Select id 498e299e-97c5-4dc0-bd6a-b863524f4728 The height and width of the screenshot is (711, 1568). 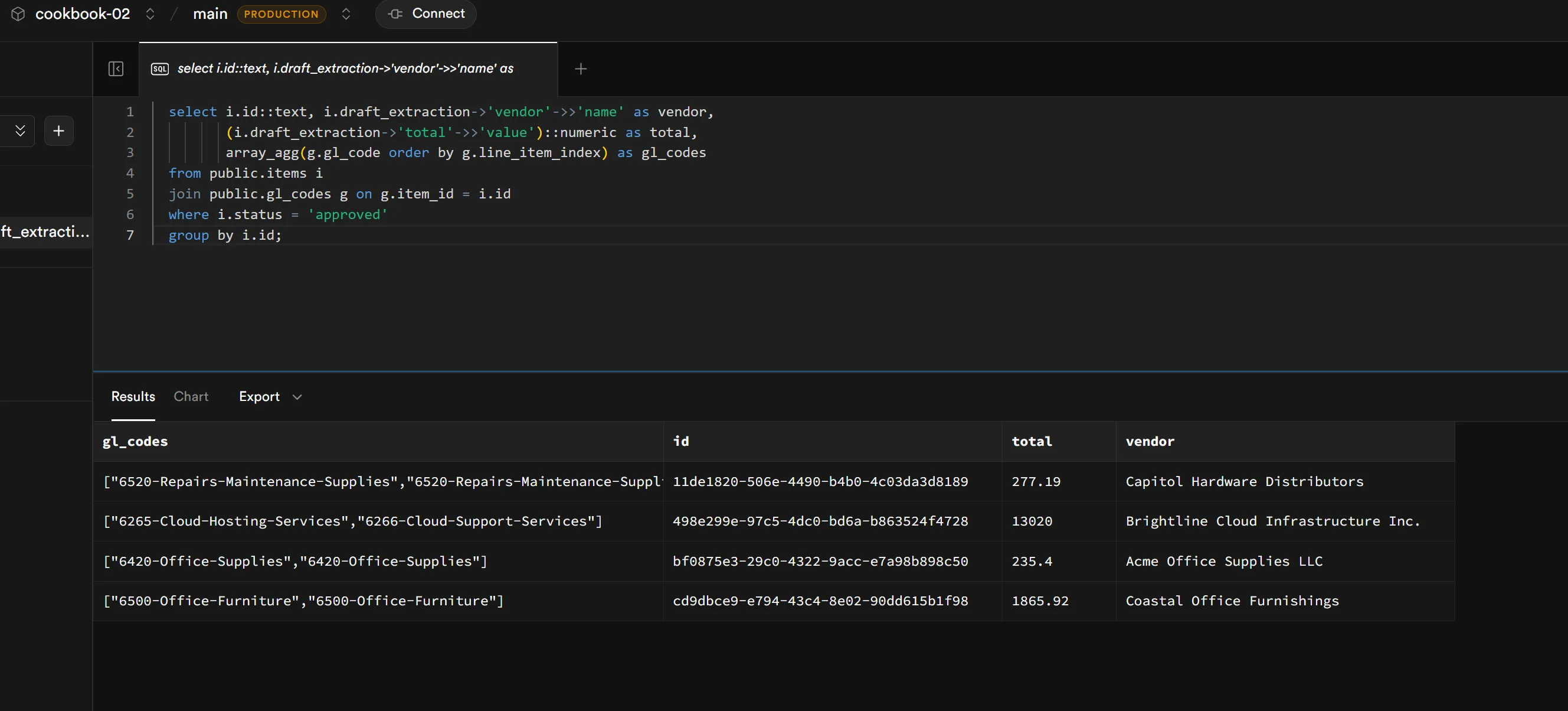click(820, 521)
